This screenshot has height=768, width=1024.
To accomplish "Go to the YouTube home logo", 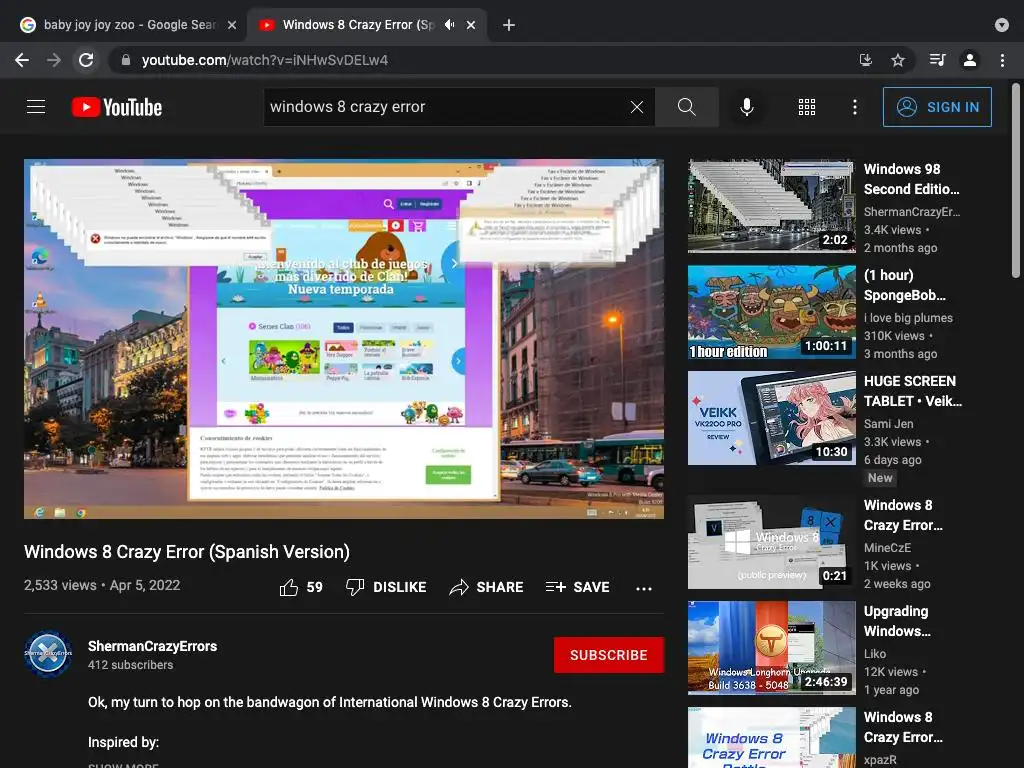I will (117, 107).
